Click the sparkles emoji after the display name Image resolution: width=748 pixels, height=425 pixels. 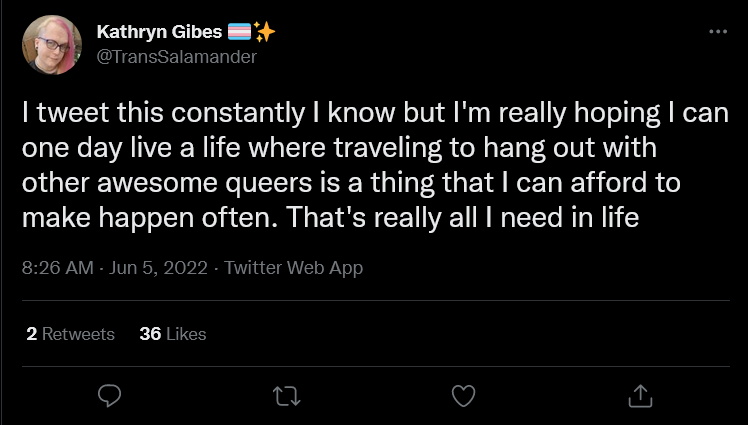[264, 32]
